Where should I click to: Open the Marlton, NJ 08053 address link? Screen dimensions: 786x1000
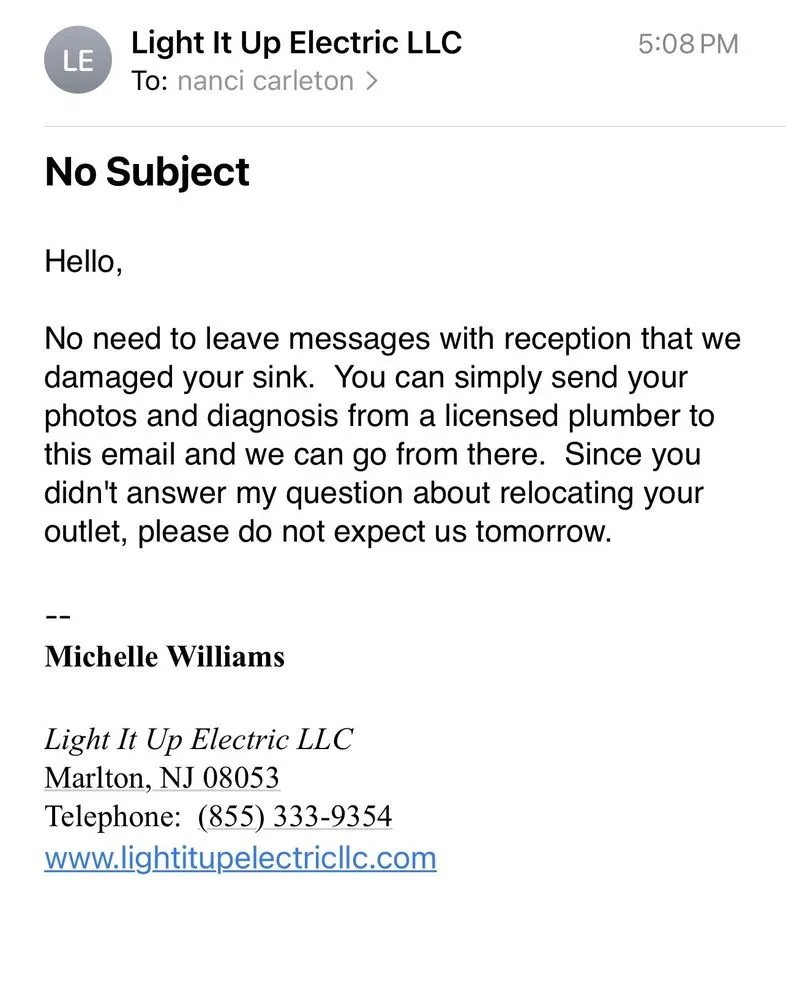point(162,778)
